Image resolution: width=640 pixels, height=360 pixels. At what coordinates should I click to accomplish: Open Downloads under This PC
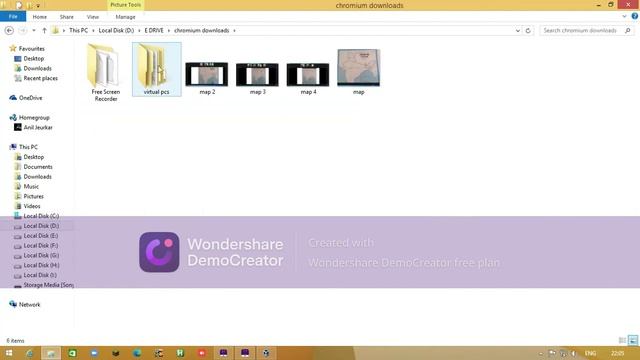33,177
